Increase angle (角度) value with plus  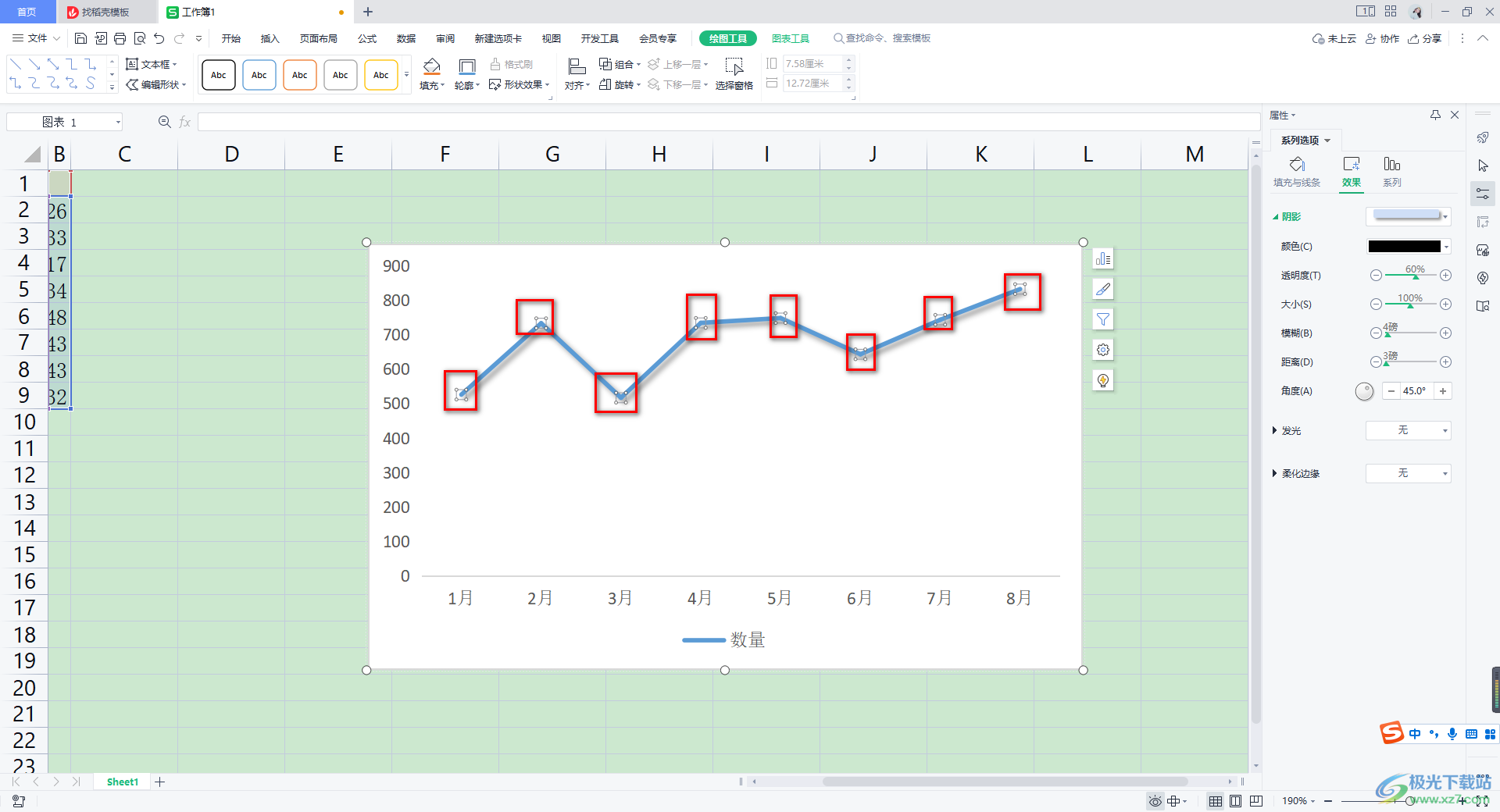[1443, 391]
